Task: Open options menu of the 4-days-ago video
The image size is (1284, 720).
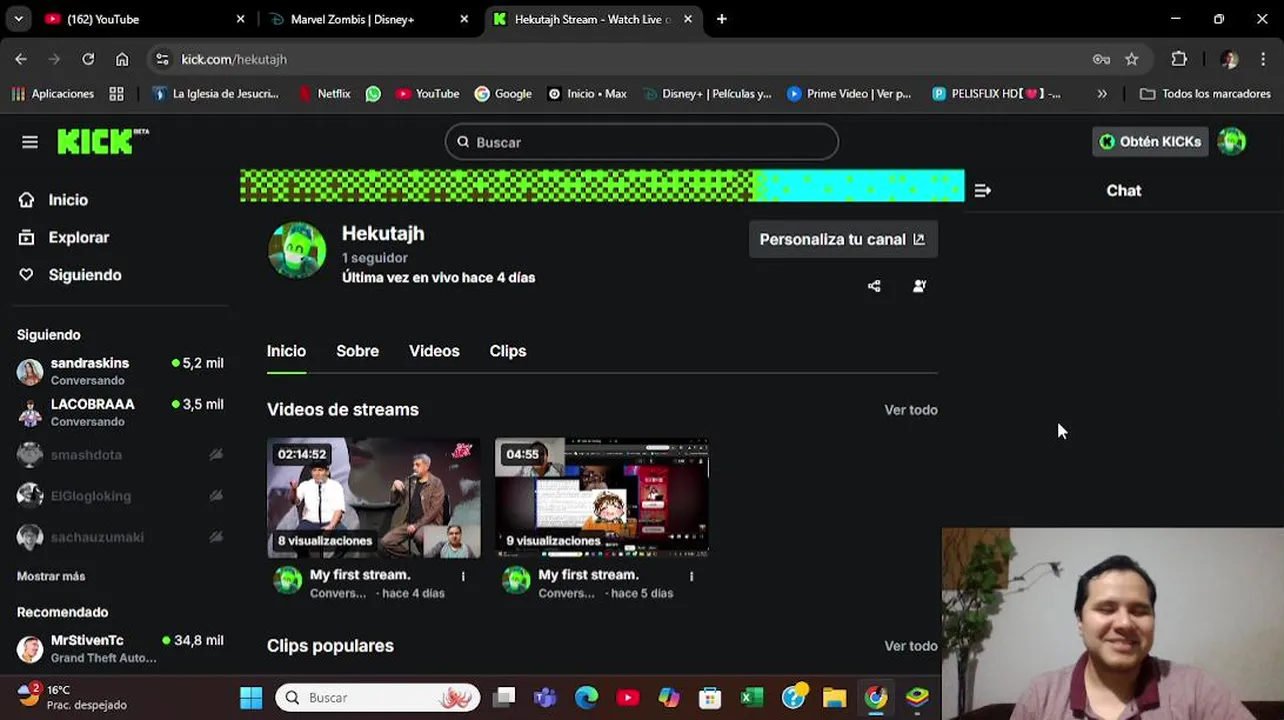Action: tap(463, 576)
